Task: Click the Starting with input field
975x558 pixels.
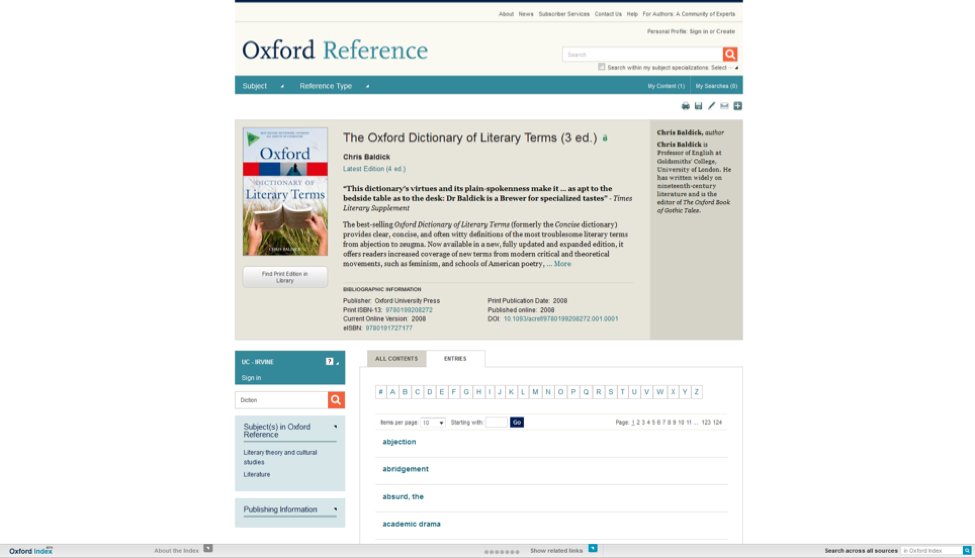Action: coord(496,422)
